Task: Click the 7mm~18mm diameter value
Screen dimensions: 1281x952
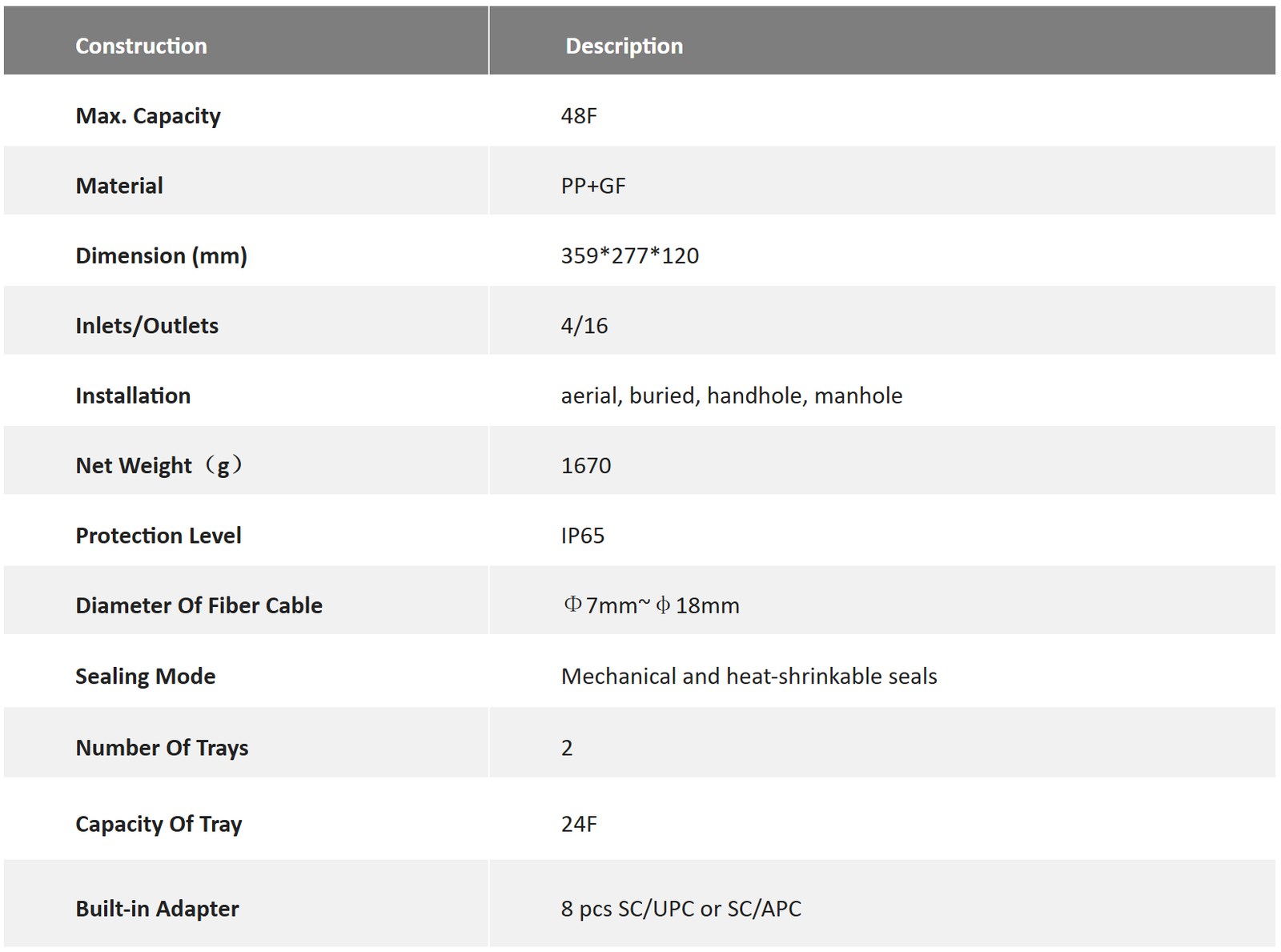Action: (651, 605)
